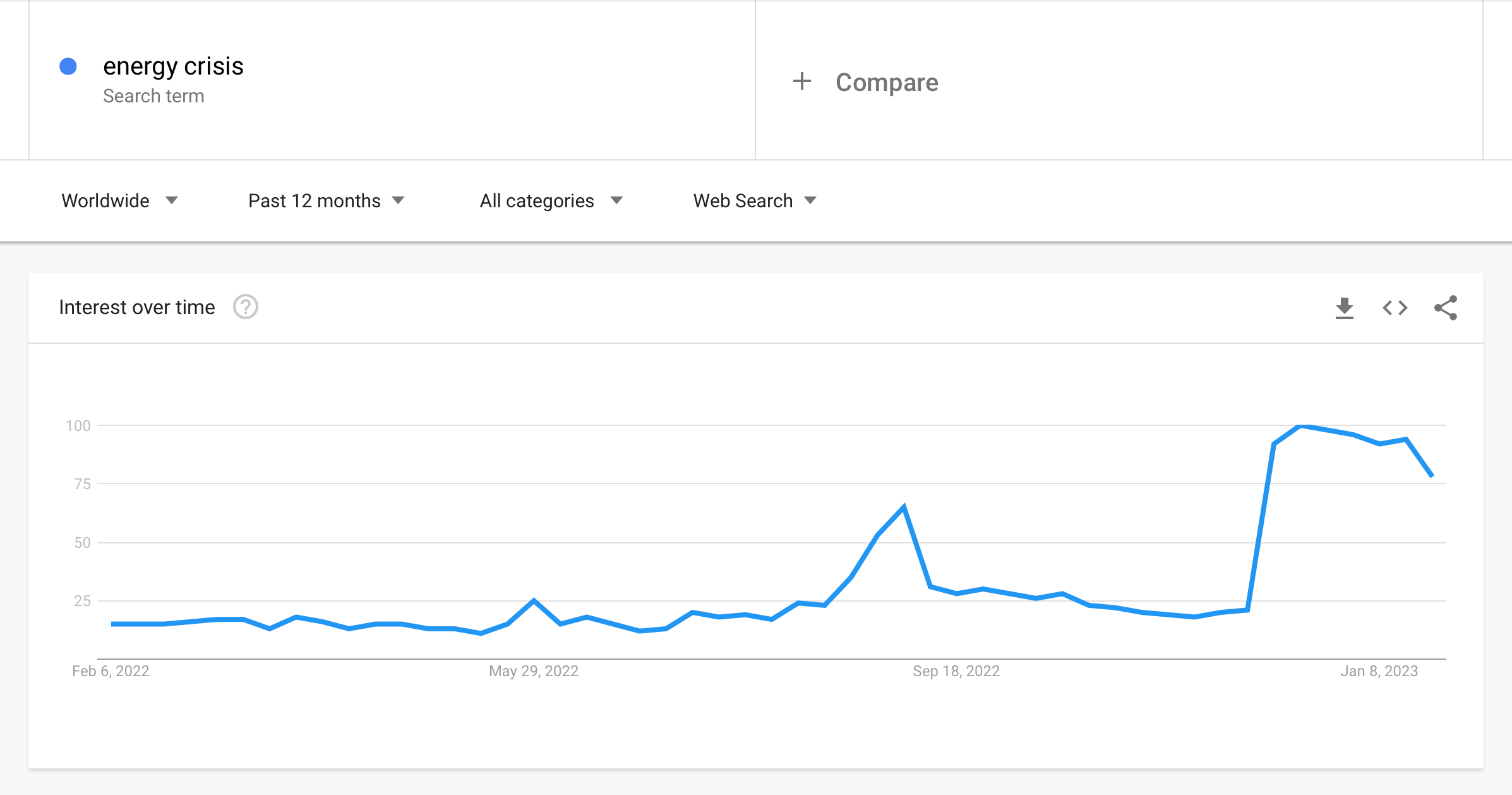Click the download arrow icon in chart header

1344,308
